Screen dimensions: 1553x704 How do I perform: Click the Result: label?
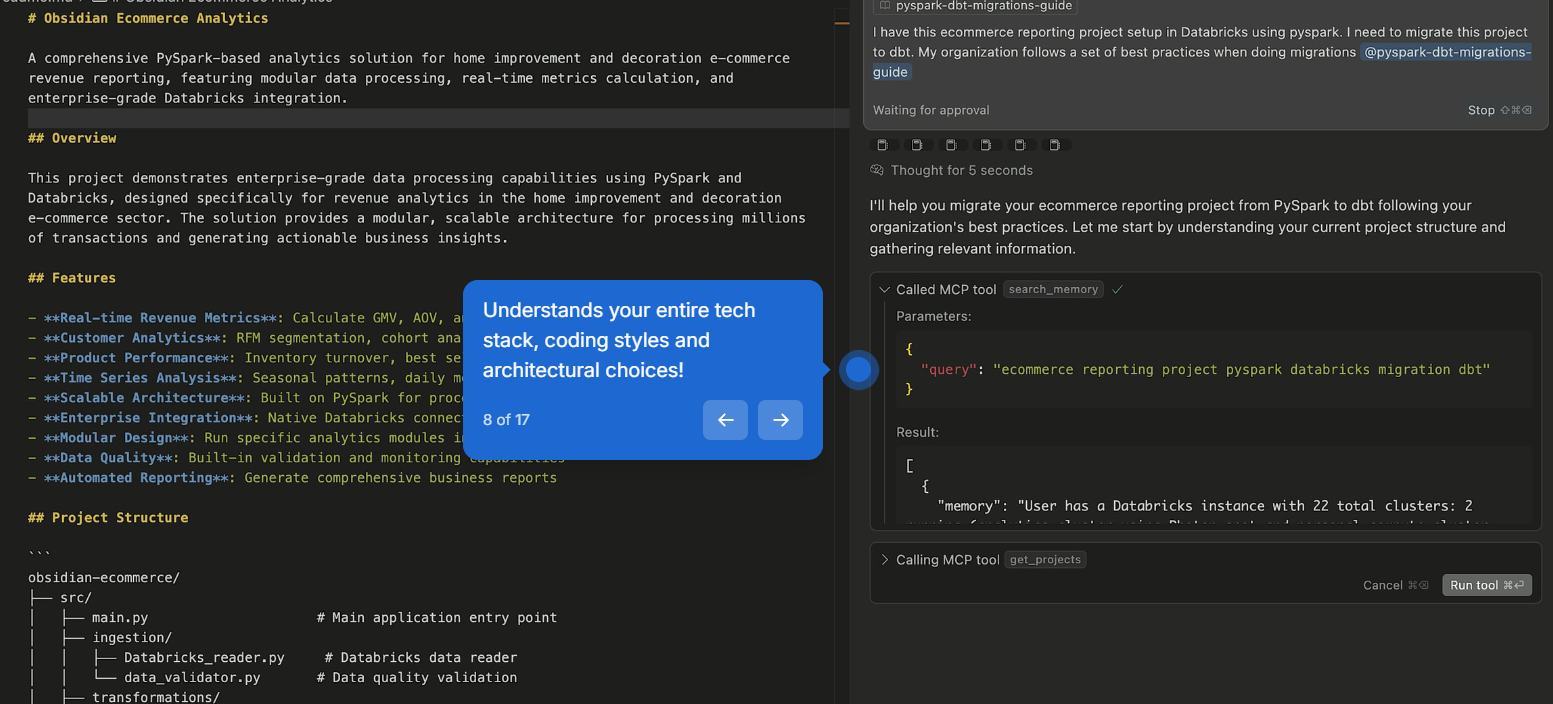click(x=917, y=432)
